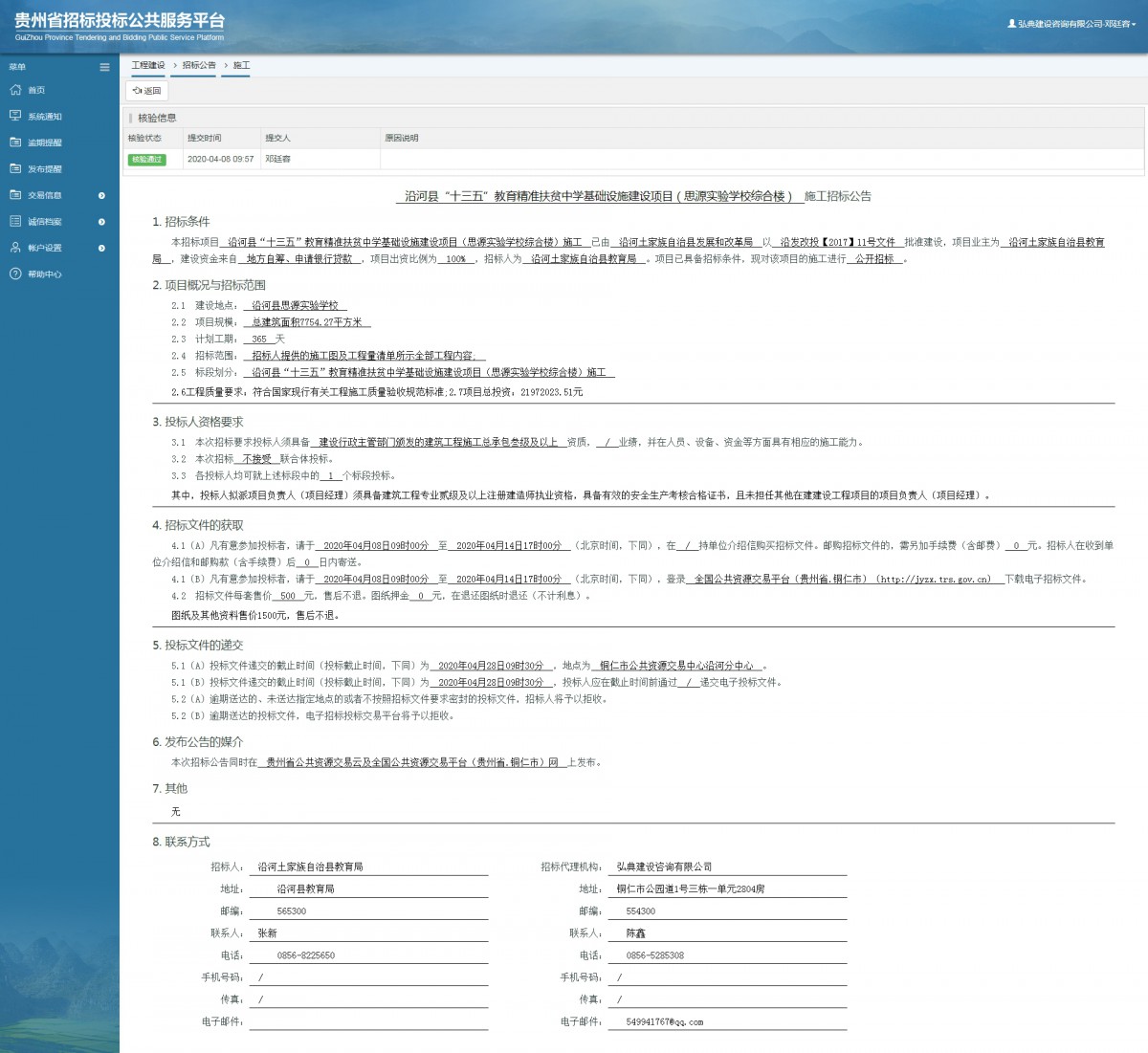
Task: Click the hamburger menu collapse icon
Action: point(104,67)
